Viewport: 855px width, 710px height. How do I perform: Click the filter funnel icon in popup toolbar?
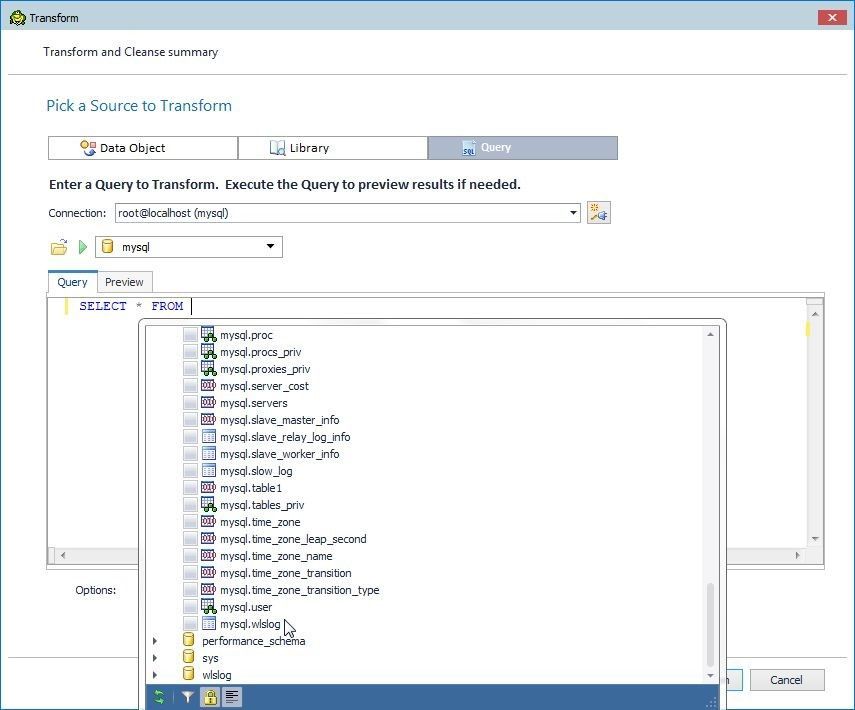coord(188,696)
